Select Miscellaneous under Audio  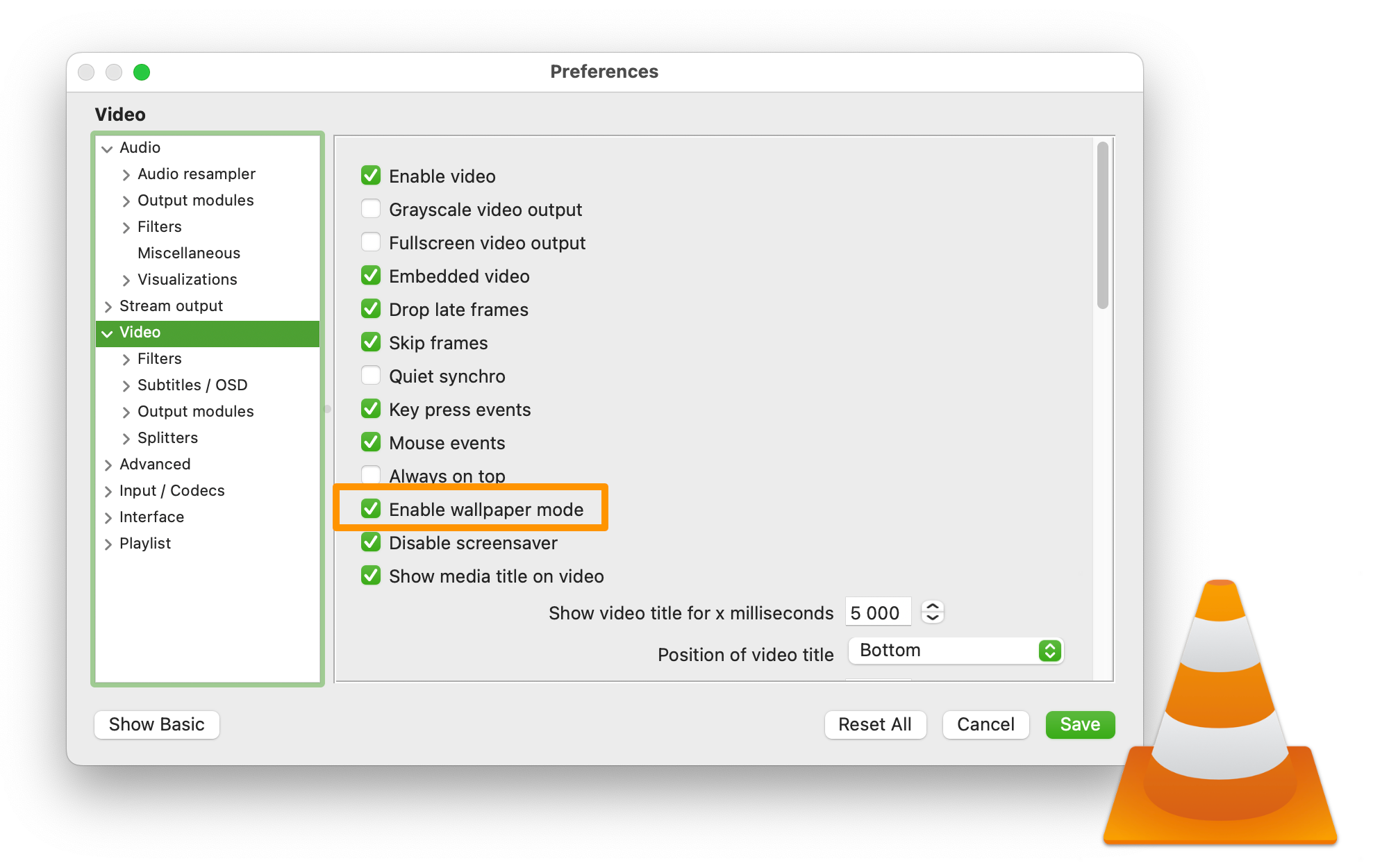click(189, 253)
